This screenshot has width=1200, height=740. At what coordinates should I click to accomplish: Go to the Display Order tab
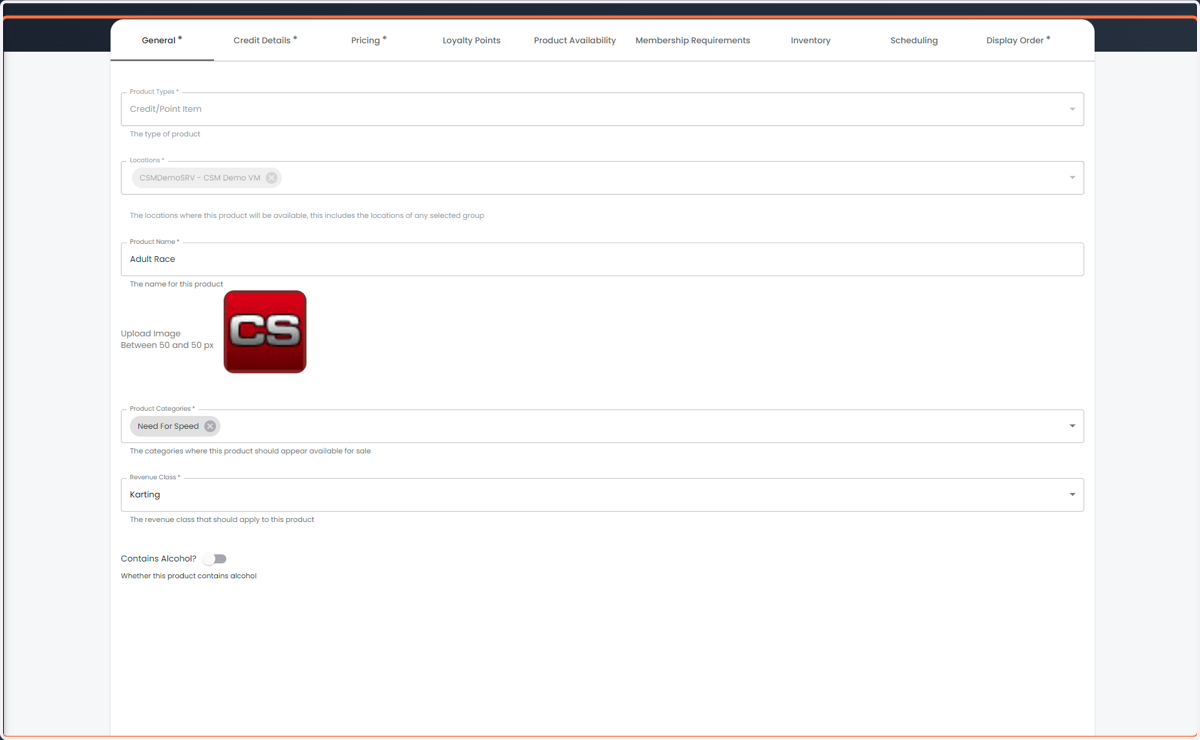point(1018,40)
